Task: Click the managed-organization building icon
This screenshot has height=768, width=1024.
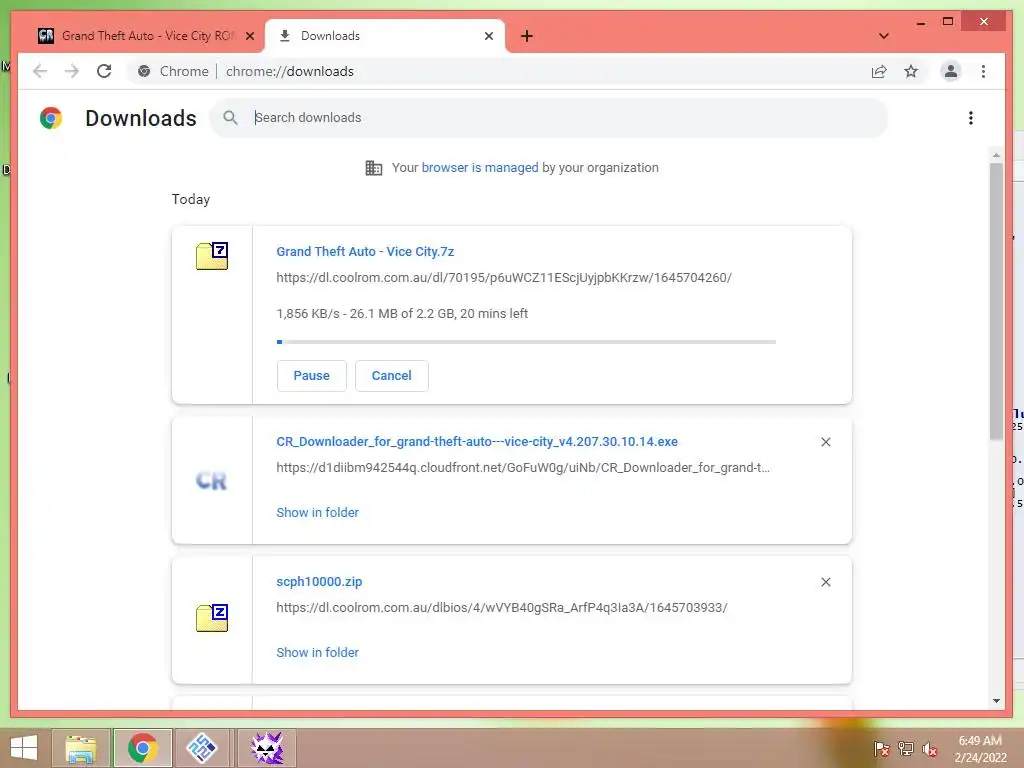Action: point(374,168)
